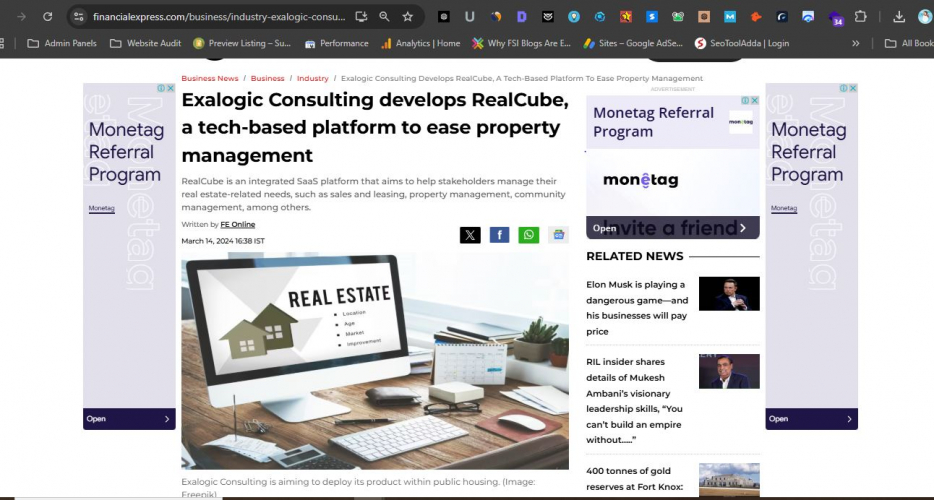The image size is (934, 500).
Task: Show more bookmarks with double chevron
Action: click(x=856, y=43)
